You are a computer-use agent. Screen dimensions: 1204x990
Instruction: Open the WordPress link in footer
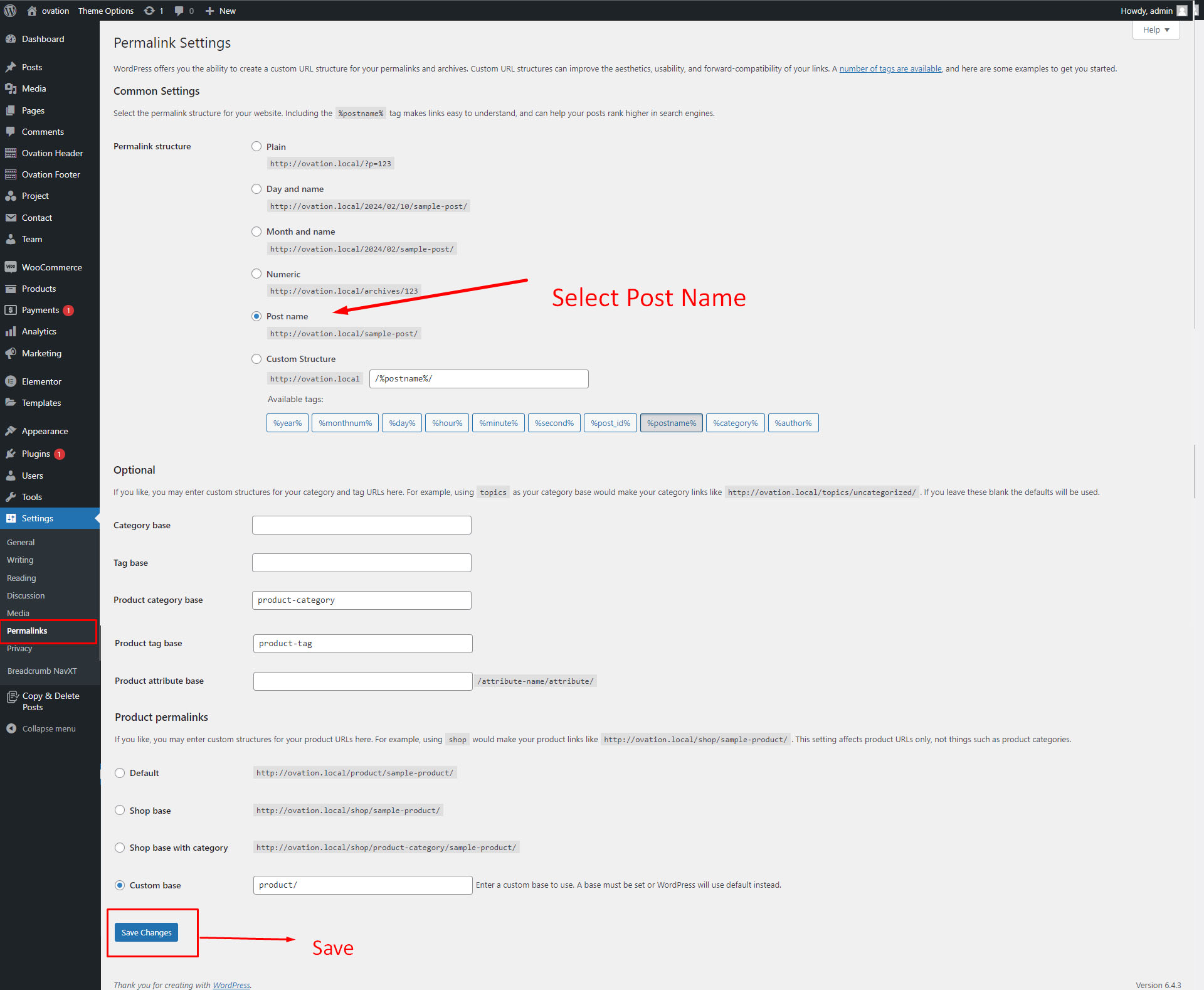click(231, 985)
